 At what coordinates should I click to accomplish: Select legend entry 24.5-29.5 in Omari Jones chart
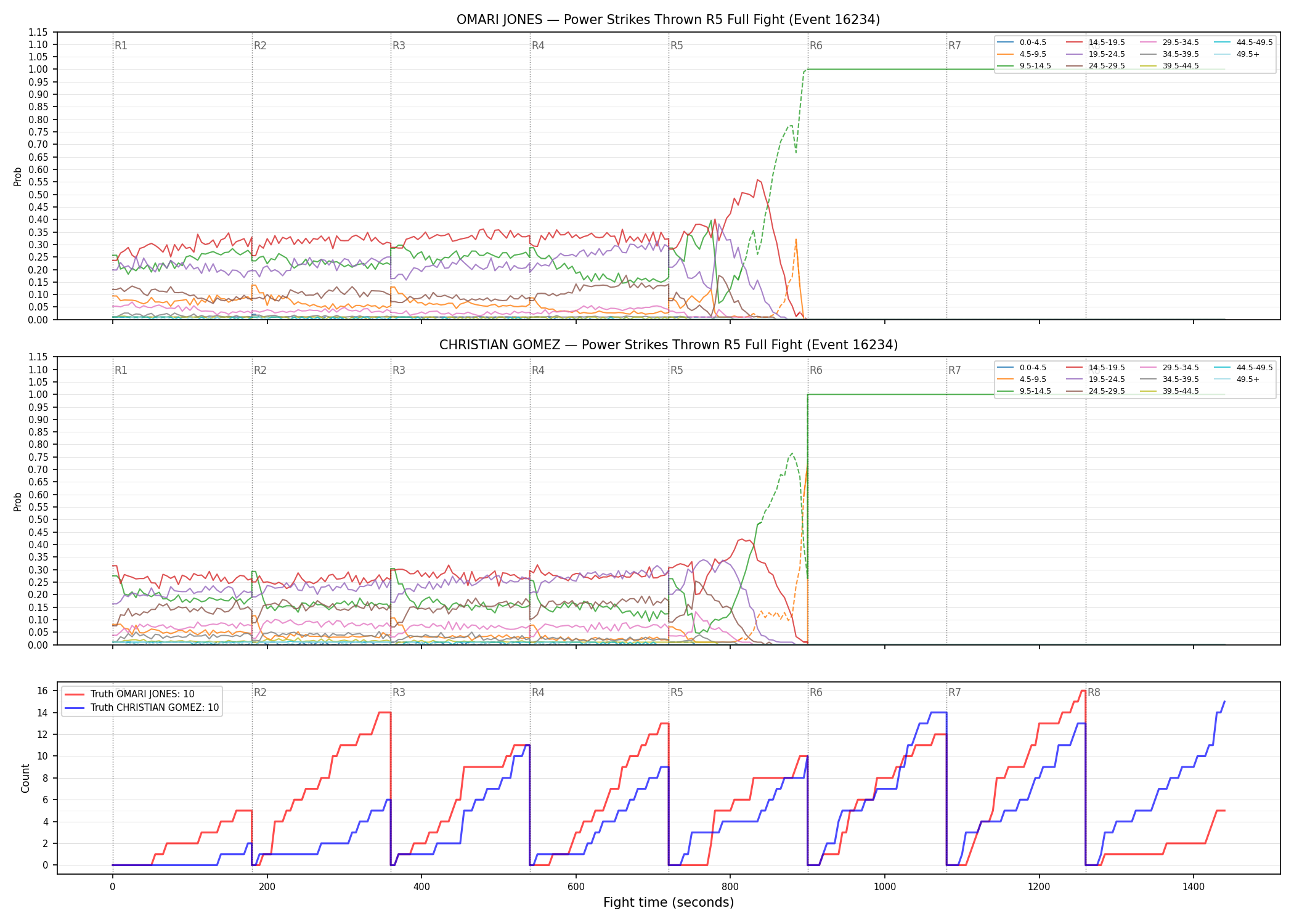(1096, 66)
